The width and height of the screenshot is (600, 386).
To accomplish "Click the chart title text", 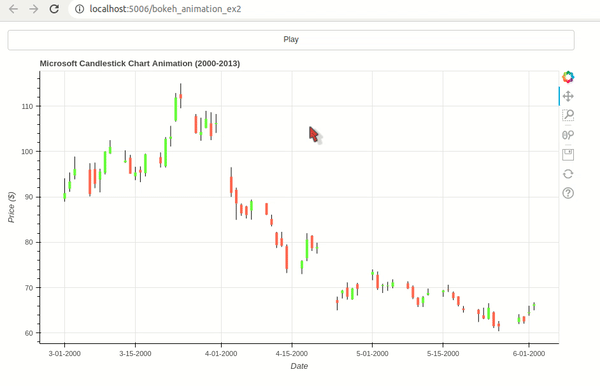I will pyautogui.click(x=140, y=64).
